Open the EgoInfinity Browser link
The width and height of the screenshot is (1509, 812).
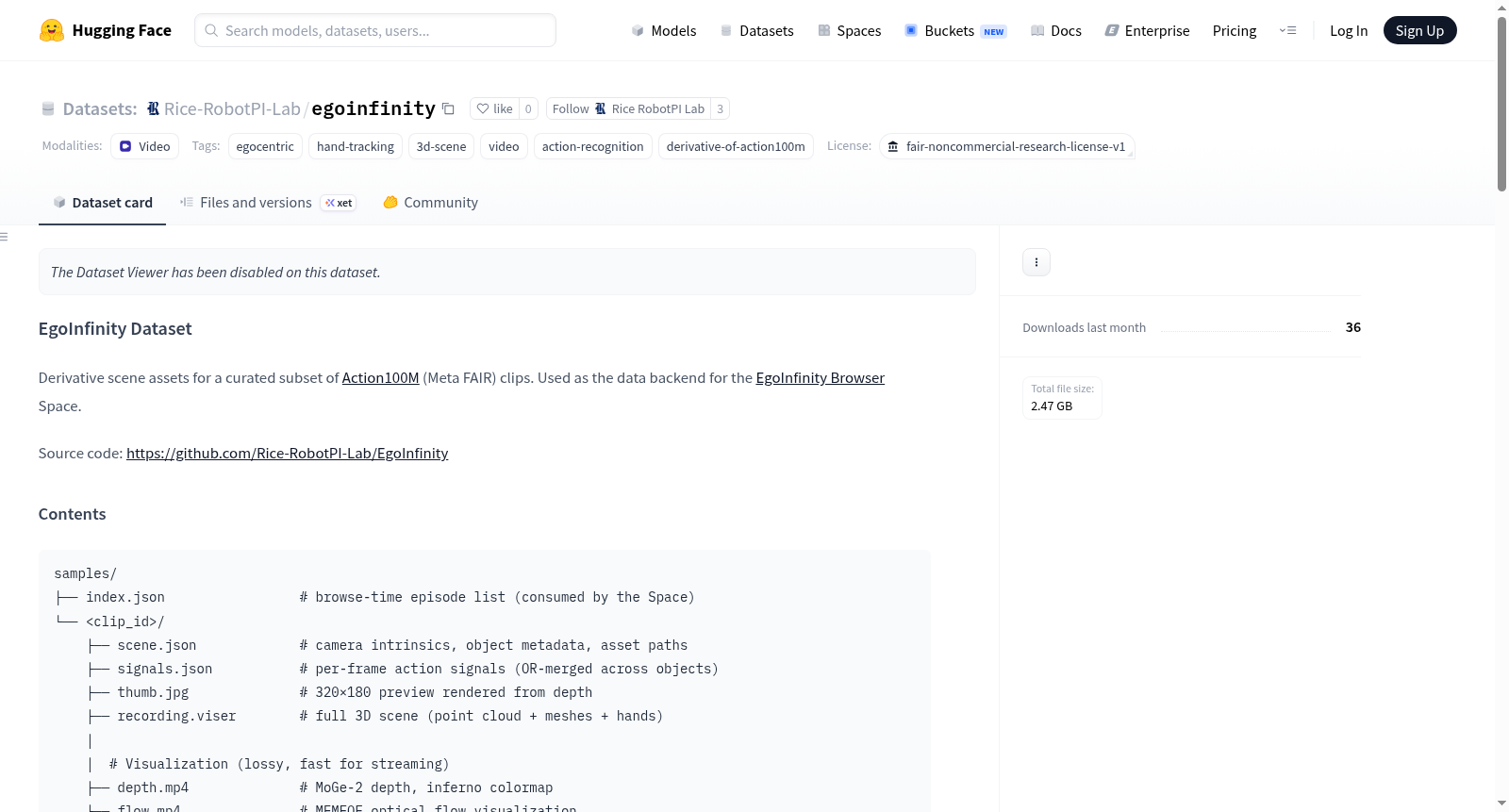tap(820, 378)
